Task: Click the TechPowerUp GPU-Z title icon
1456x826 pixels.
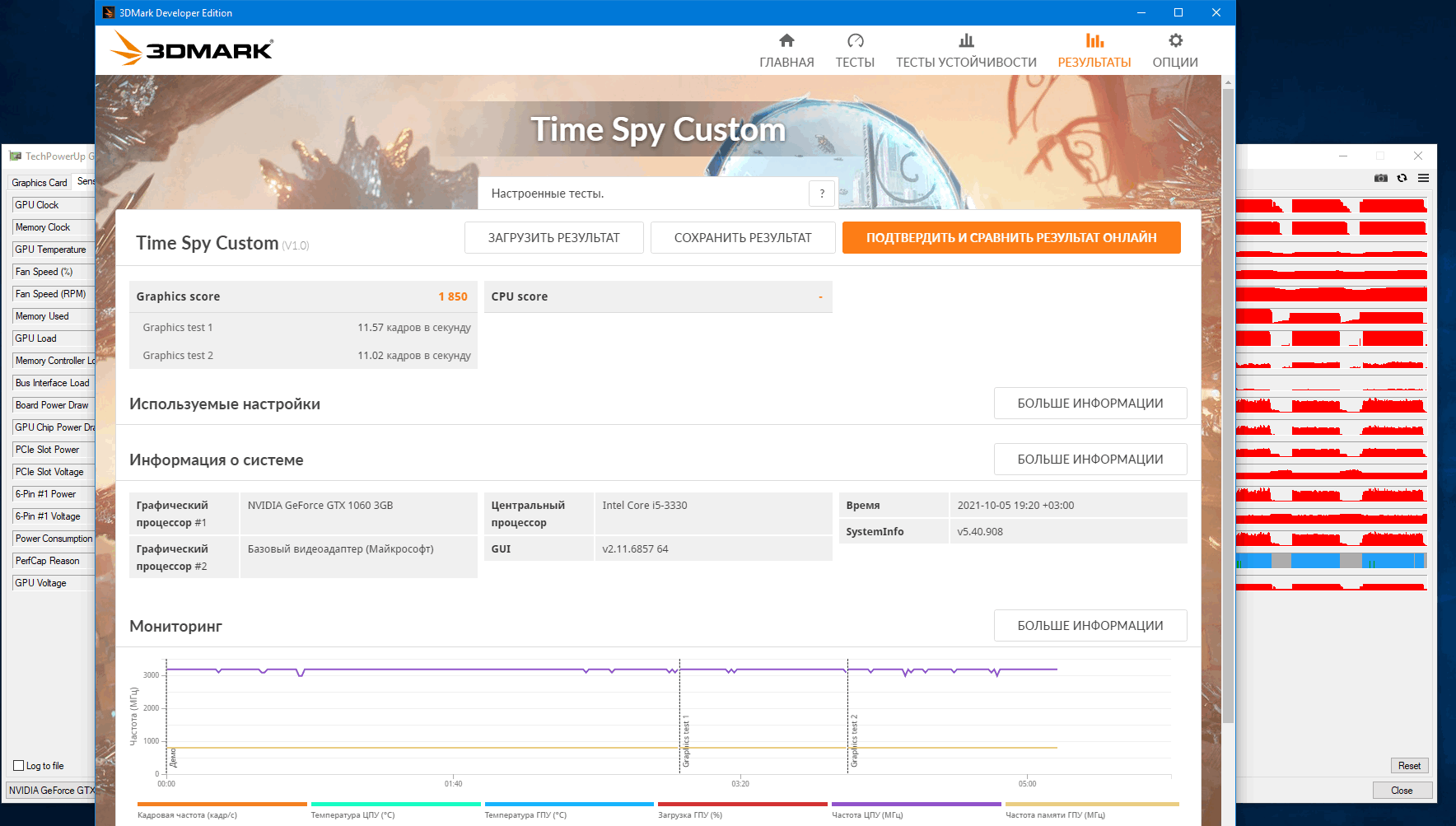Action: coord(16,156)
